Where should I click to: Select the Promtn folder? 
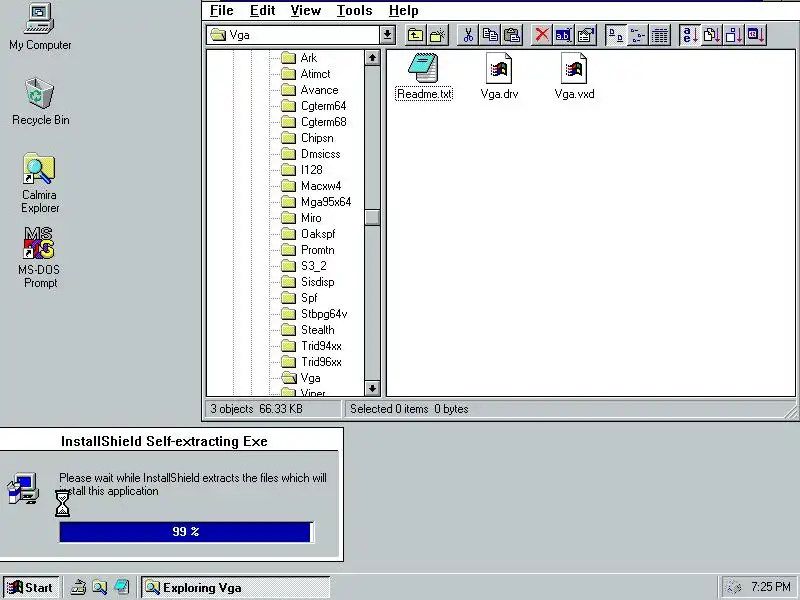pyautogui.click(x=308, y=250)
